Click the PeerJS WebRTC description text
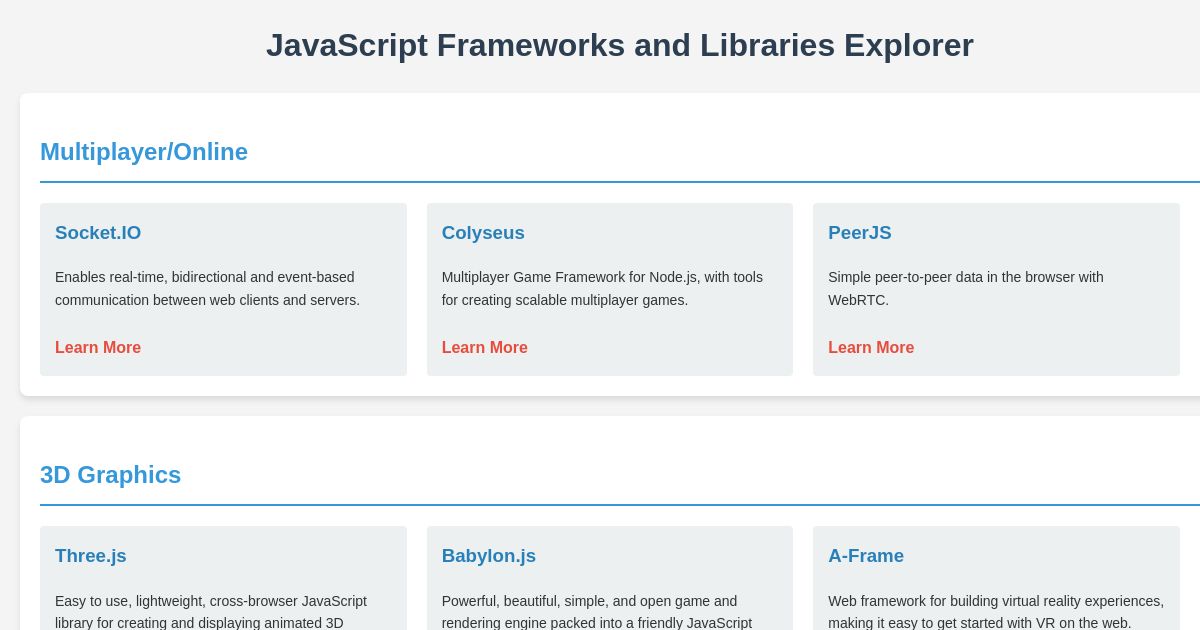This screenshot has height=630, width=1200. [965, 288]
